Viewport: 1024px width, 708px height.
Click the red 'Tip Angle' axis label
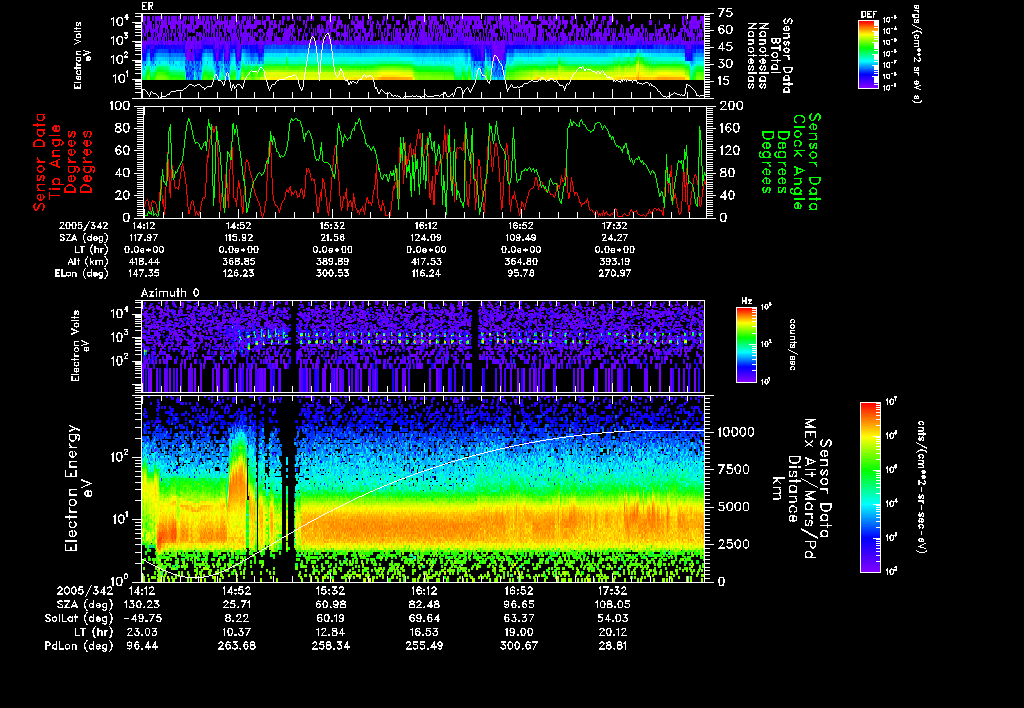coord(56,162)
